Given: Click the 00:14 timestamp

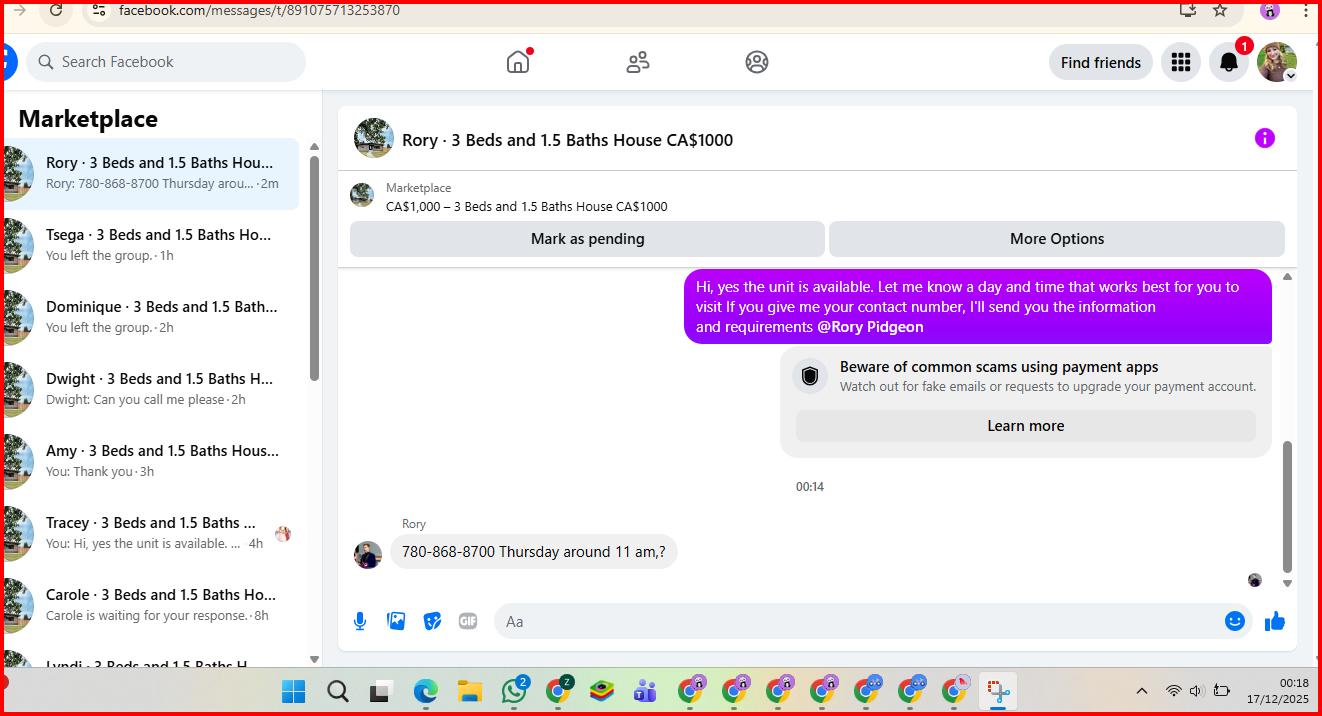Looking at the screenshot, I should point(810,487).
